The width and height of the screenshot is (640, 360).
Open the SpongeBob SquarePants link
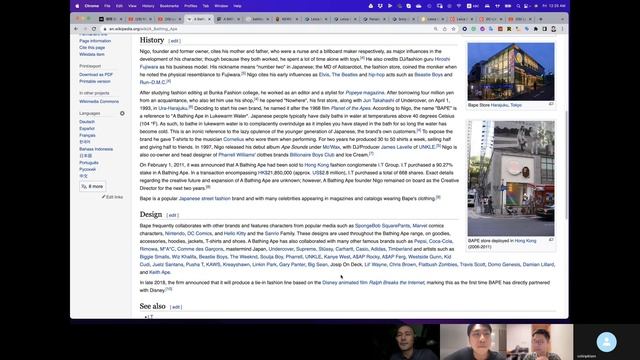point(382,226)
